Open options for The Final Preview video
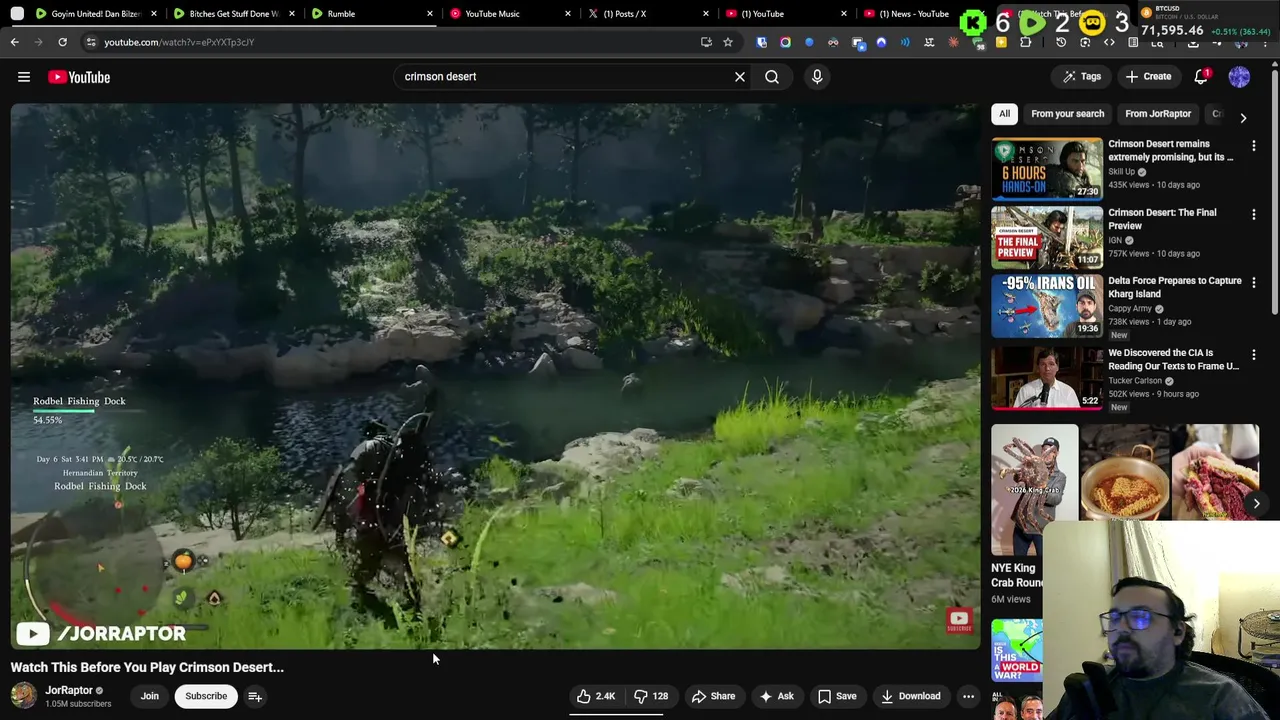This screenshot has height=720, width=1280. [x=1254, y=215]
